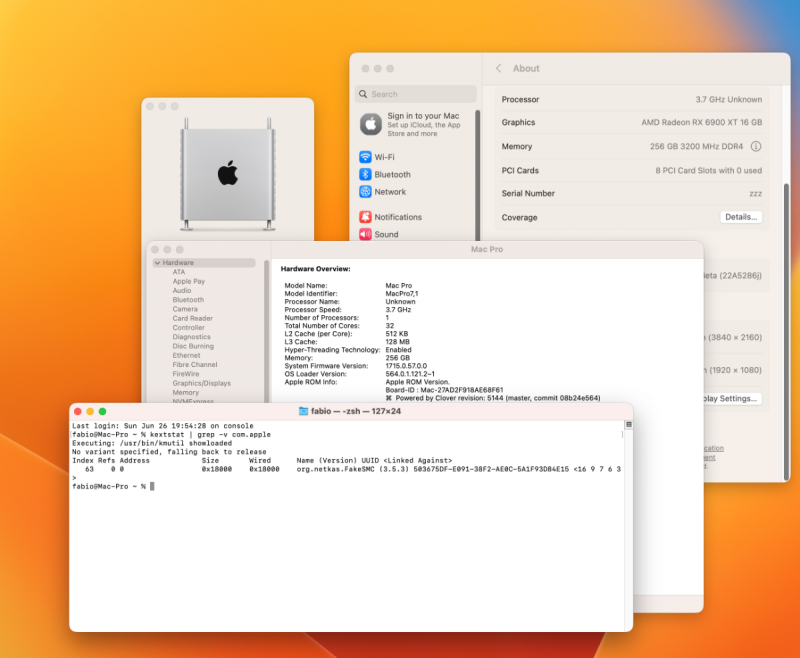
Task: Click the About pane vertical scrollbar
Action: [x=786, y=332]
